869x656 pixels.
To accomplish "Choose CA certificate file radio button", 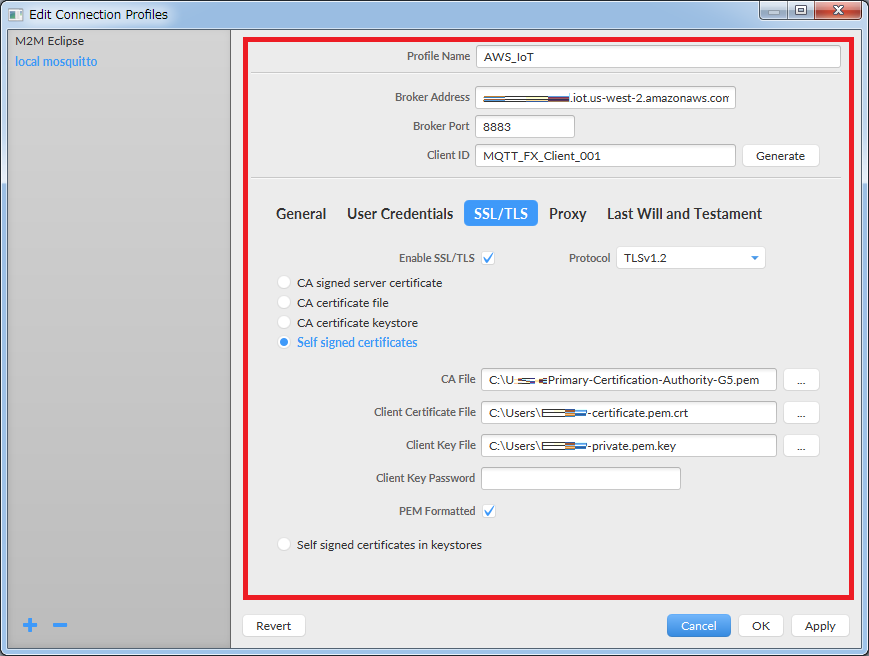I will coord(285,303).
